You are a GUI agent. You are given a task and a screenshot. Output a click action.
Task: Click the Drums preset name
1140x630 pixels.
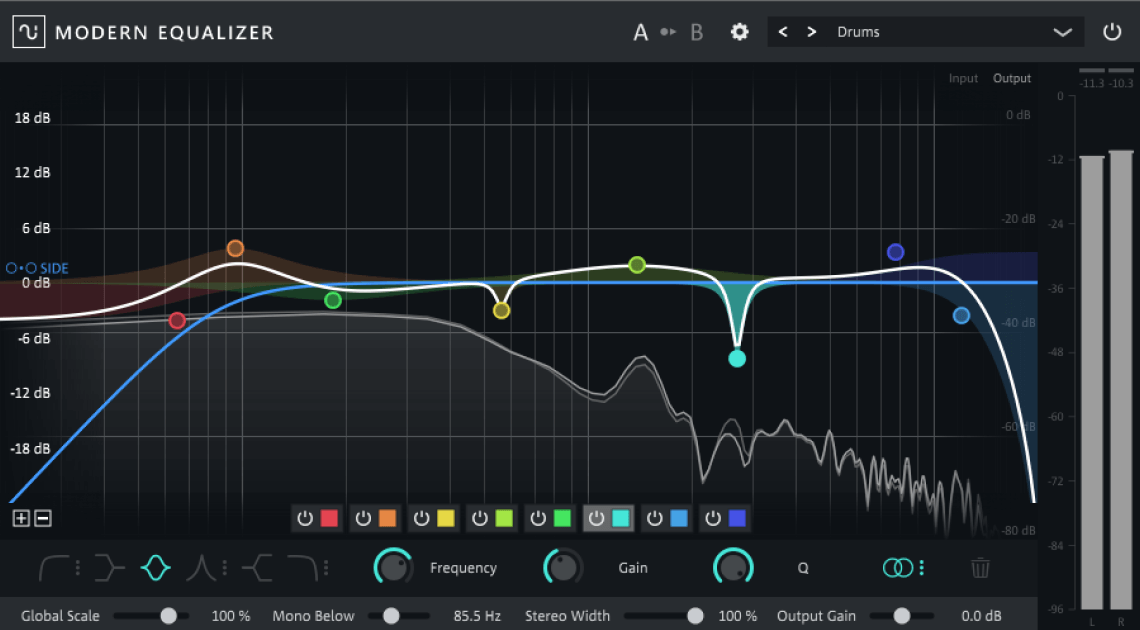point(859,32)
